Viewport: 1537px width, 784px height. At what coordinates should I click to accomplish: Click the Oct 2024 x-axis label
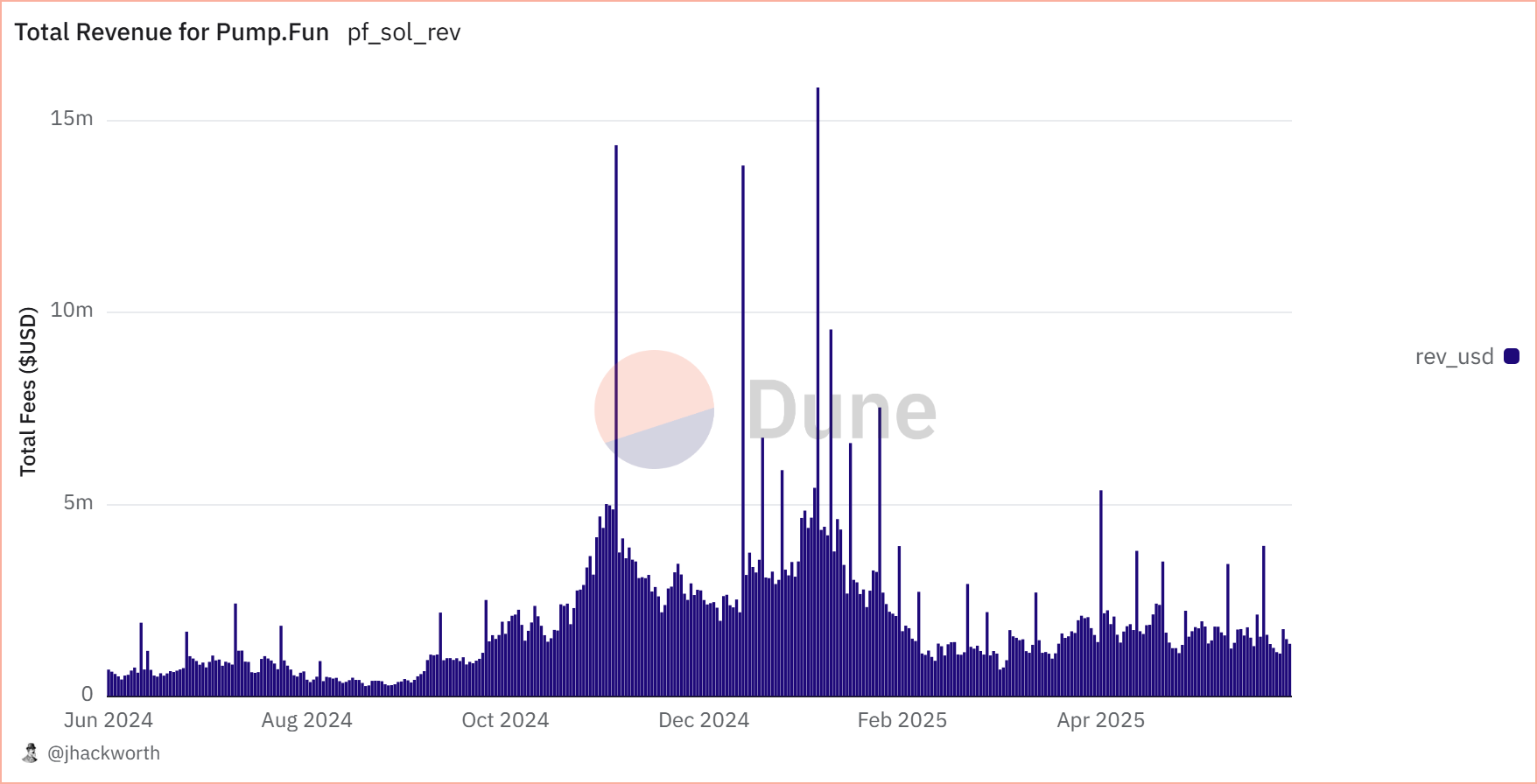505,720
